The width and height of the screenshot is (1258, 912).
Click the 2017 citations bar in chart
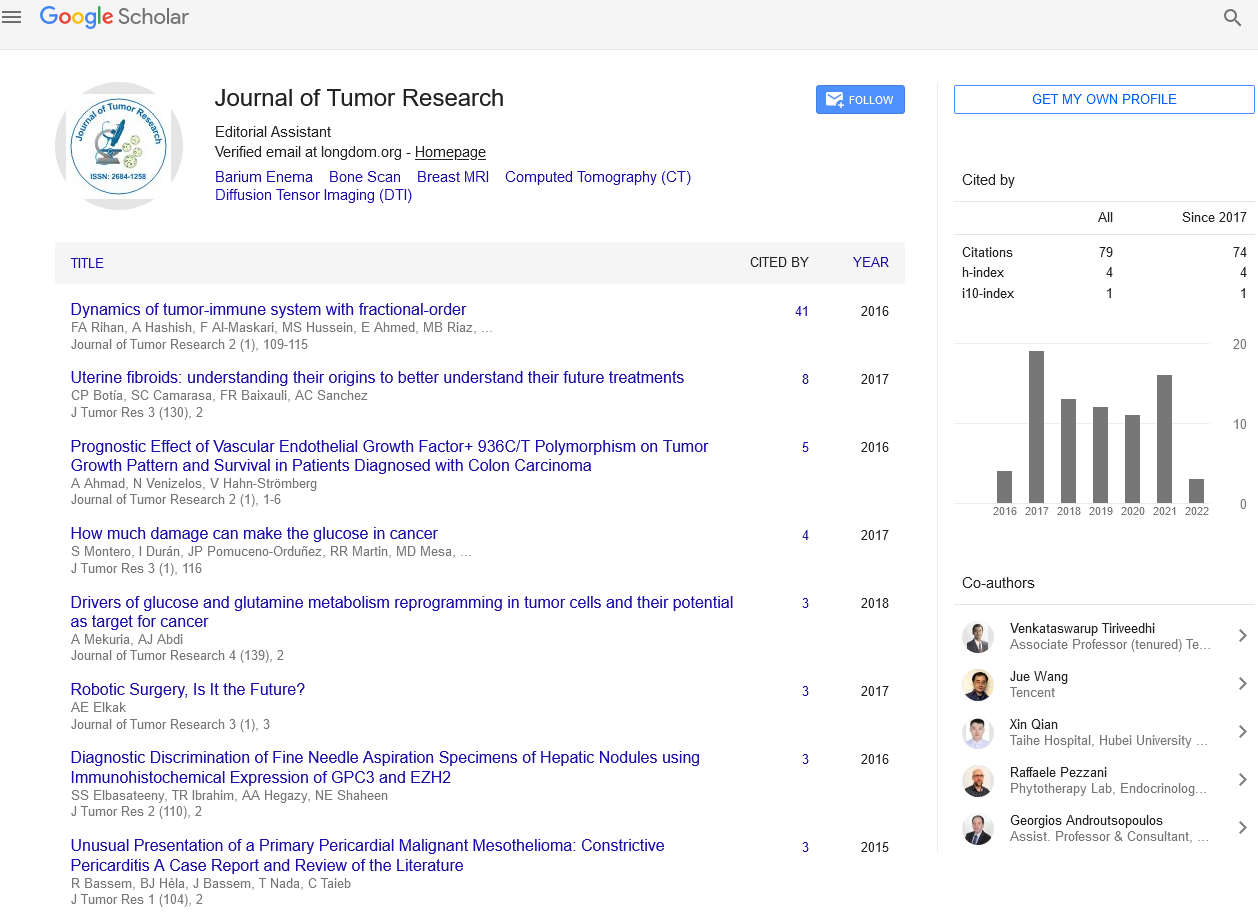point(1036,427)
